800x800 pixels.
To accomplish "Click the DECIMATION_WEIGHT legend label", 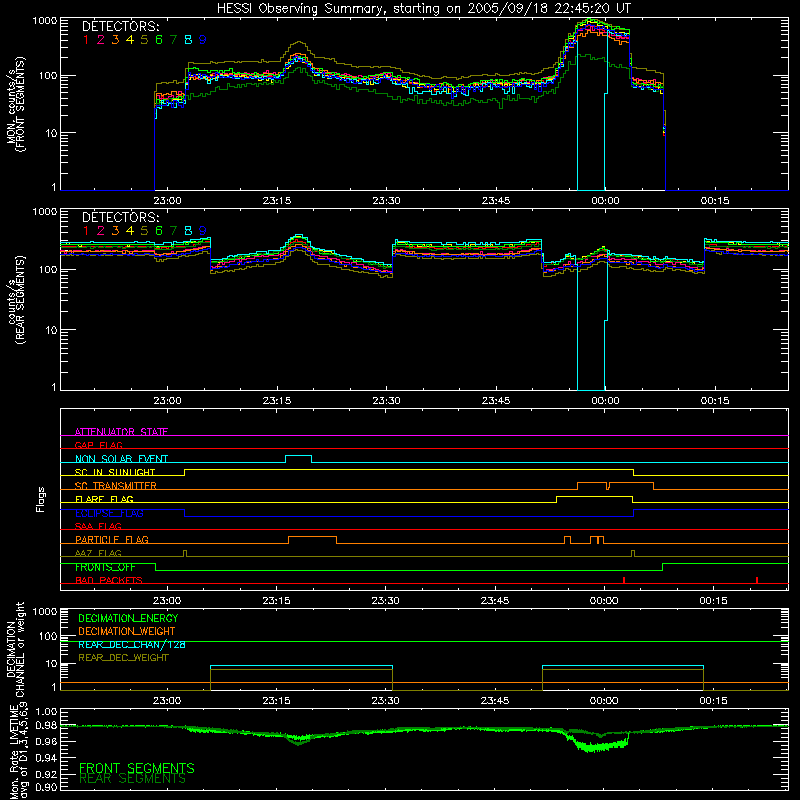I will click(127, 631).
